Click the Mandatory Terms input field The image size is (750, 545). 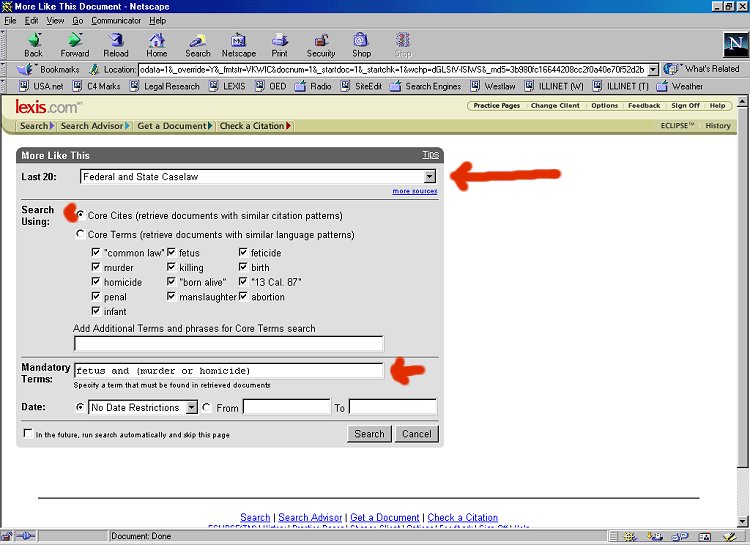229,370
